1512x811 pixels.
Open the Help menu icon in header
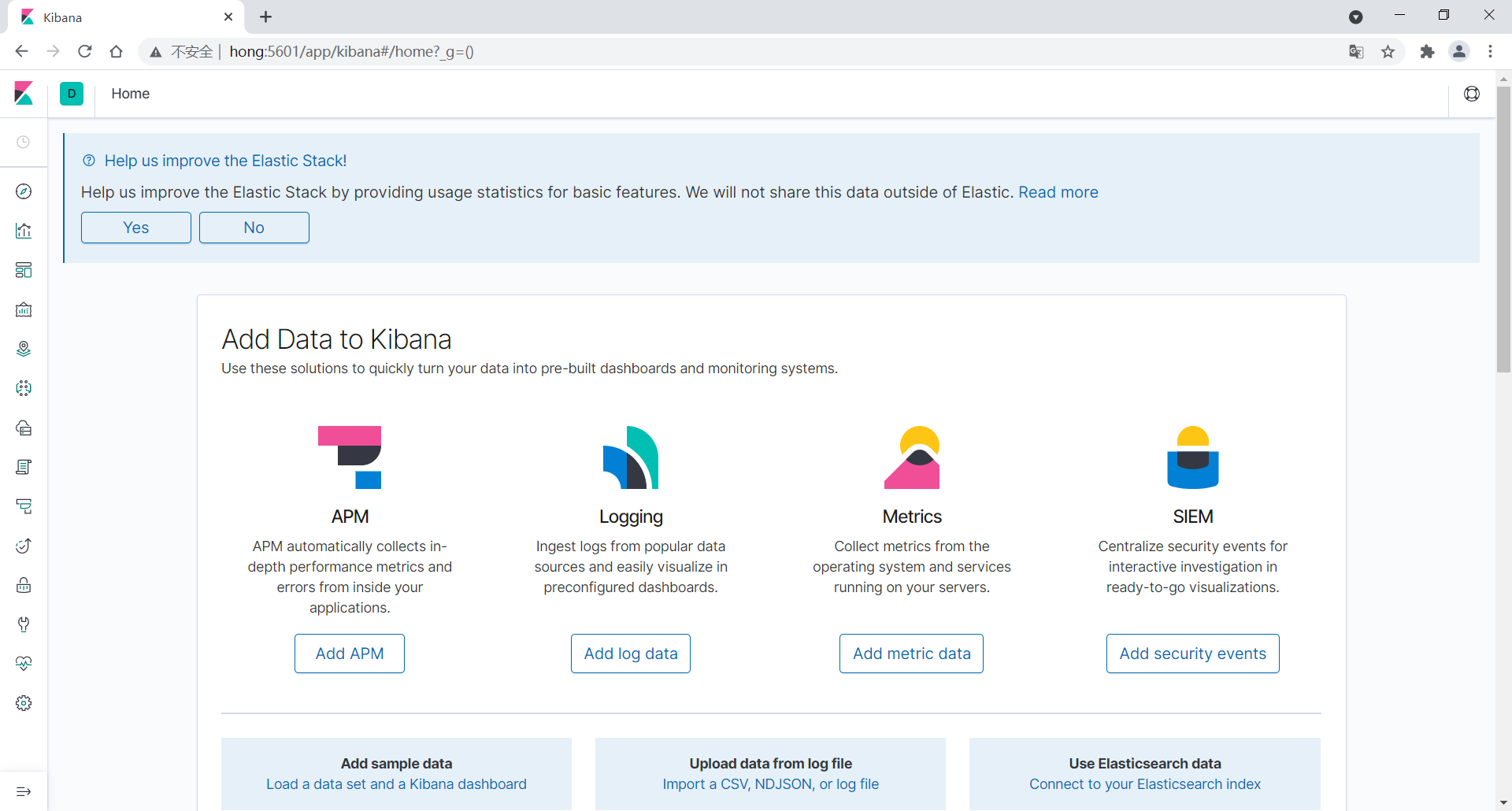click(x=1472, y=94)
